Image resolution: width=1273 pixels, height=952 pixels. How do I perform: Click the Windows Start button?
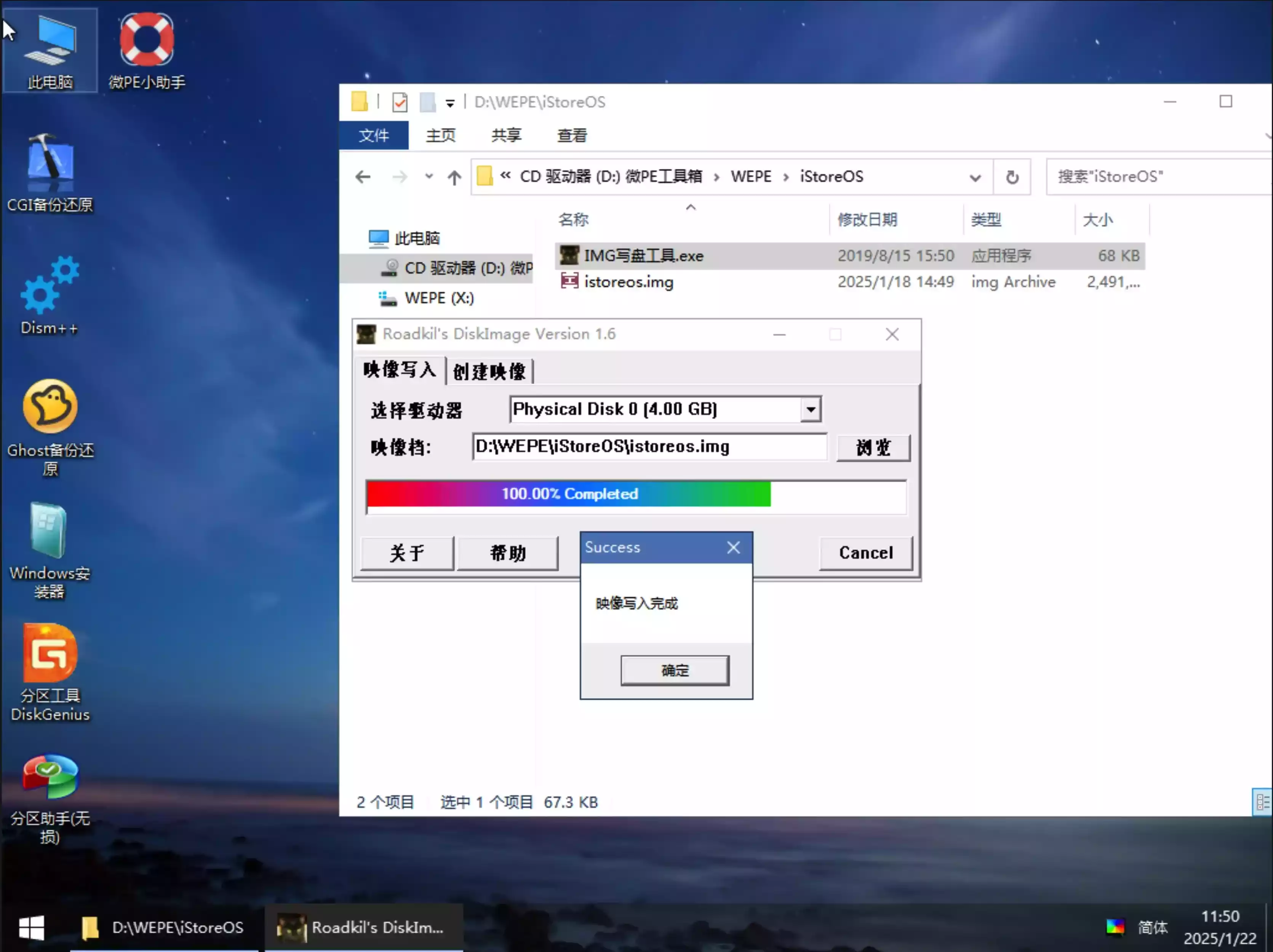coord(31,927)
